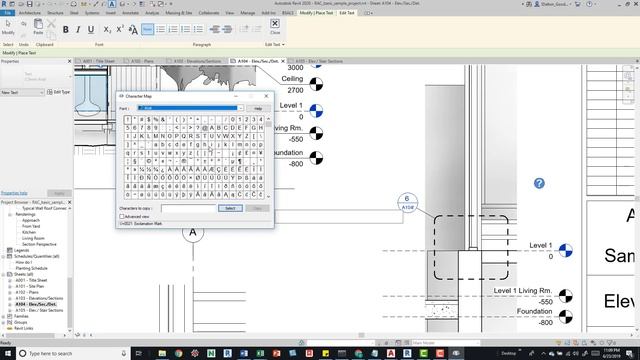This screenshot has height=360, width=640.
Task: Click the Help button in Character Map
Action: [x=258, y=108]
